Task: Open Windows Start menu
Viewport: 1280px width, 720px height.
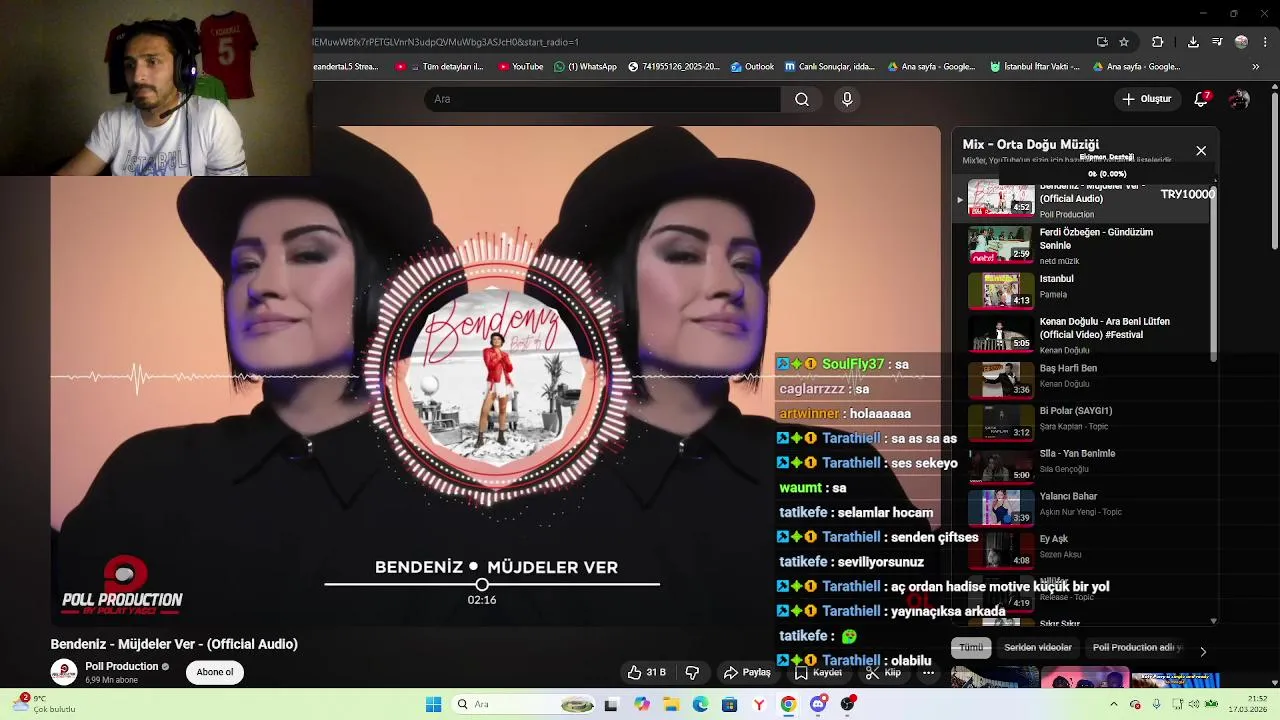Action: (433, 704)
